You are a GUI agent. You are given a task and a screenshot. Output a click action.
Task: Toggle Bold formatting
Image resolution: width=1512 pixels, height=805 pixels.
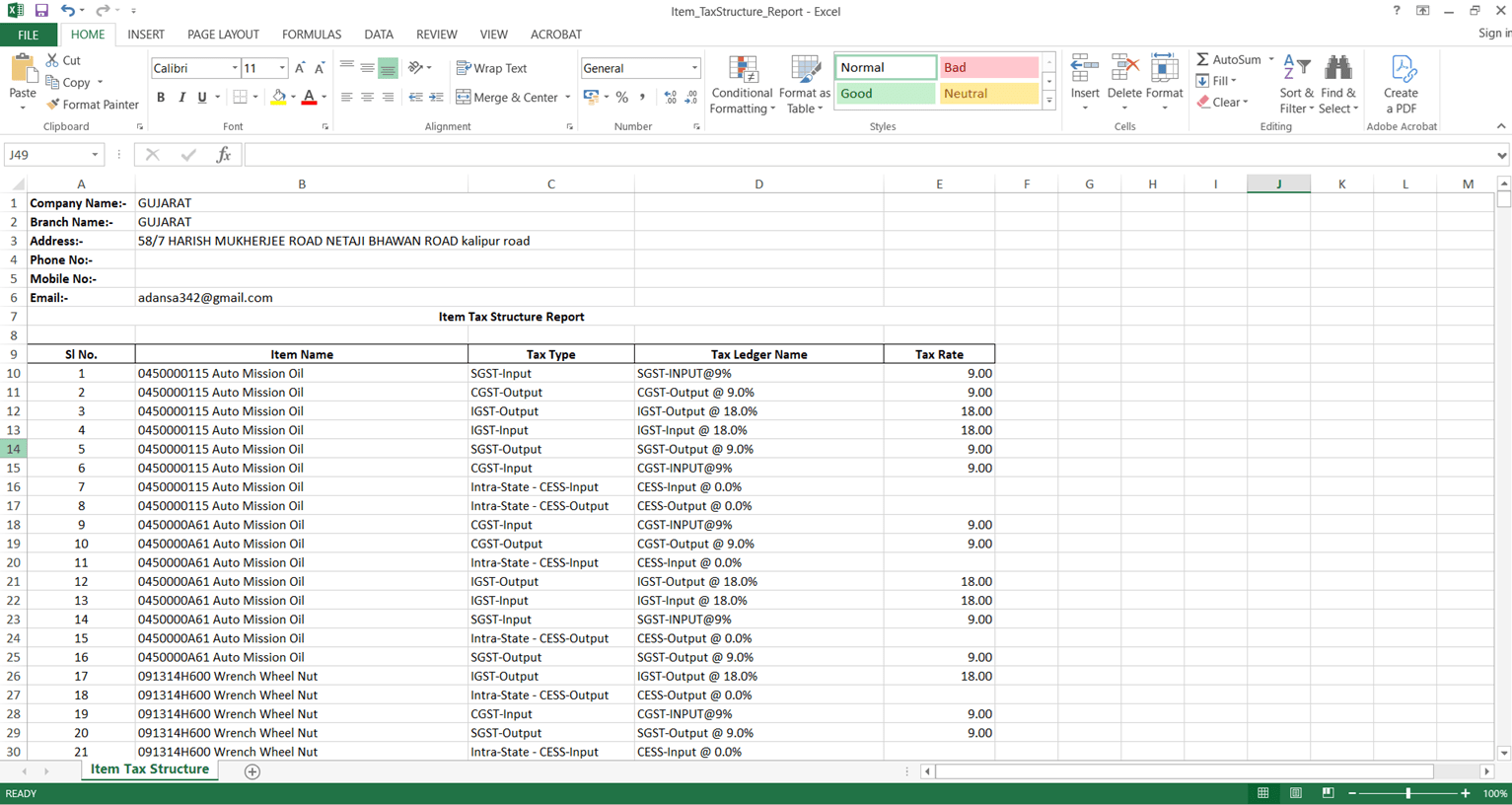tap(161, 98)
